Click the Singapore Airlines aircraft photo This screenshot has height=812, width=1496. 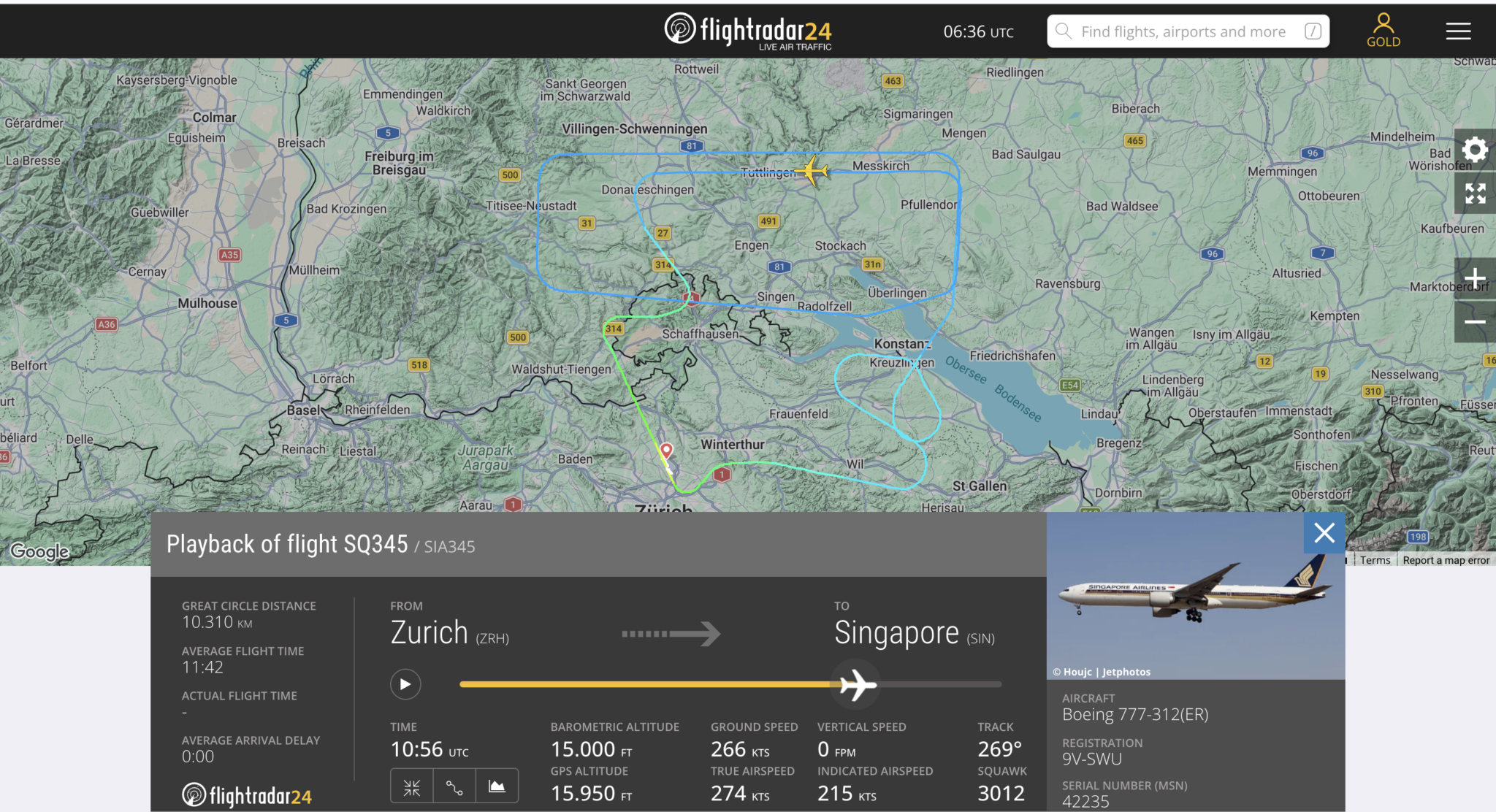(x=1196, y=595)
